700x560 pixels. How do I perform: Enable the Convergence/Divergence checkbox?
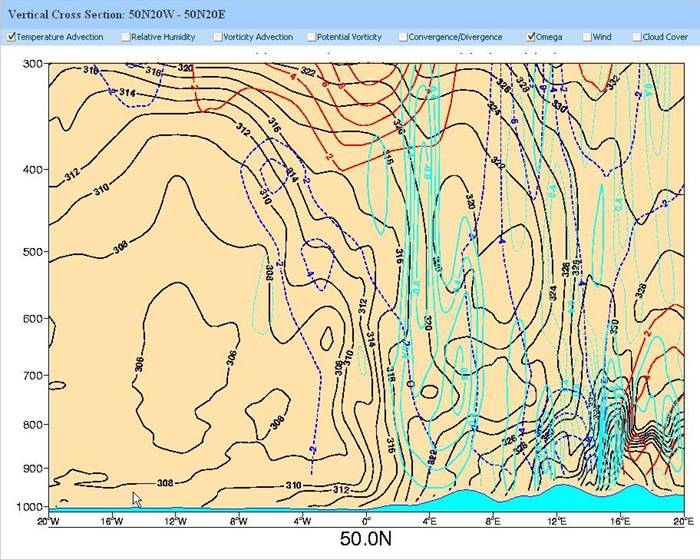(403, 37)
